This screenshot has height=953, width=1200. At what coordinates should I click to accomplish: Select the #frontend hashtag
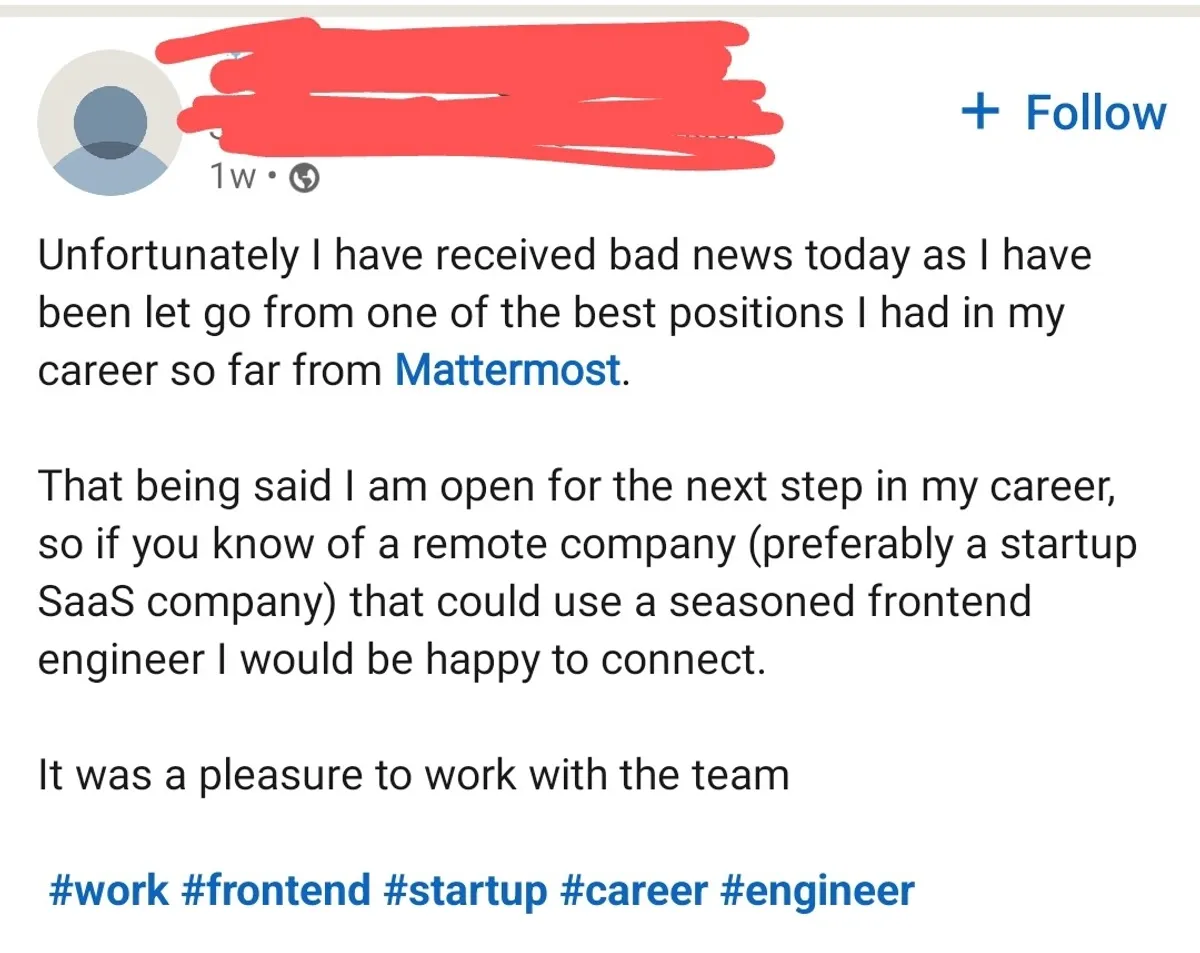click(276, 889)
